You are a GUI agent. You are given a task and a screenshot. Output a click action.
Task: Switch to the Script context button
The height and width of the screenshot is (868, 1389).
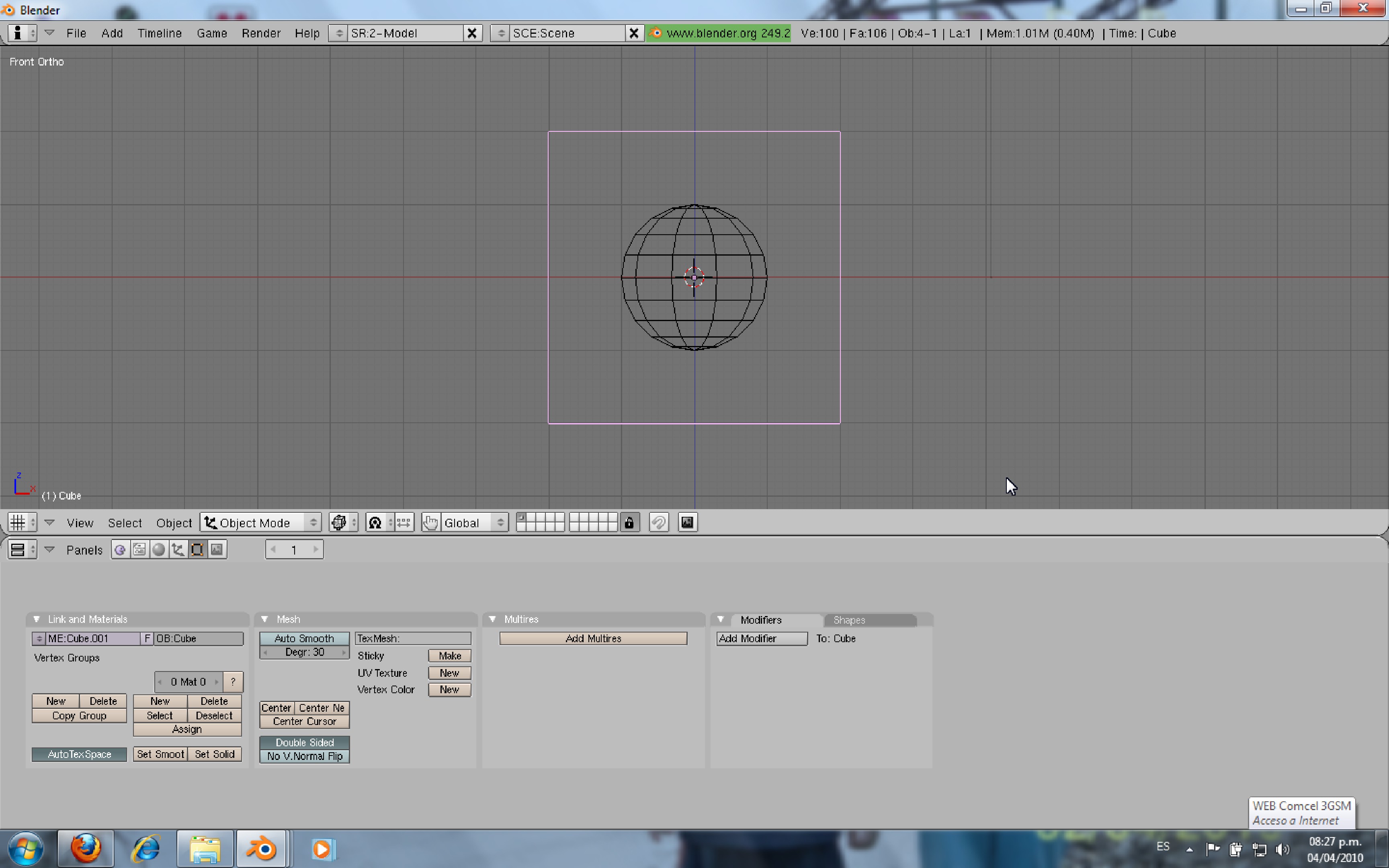coord(139,549)
